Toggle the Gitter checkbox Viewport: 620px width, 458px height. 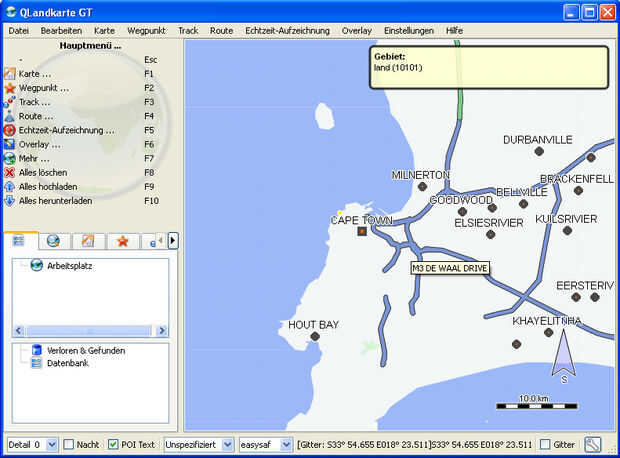pos(545,445)
